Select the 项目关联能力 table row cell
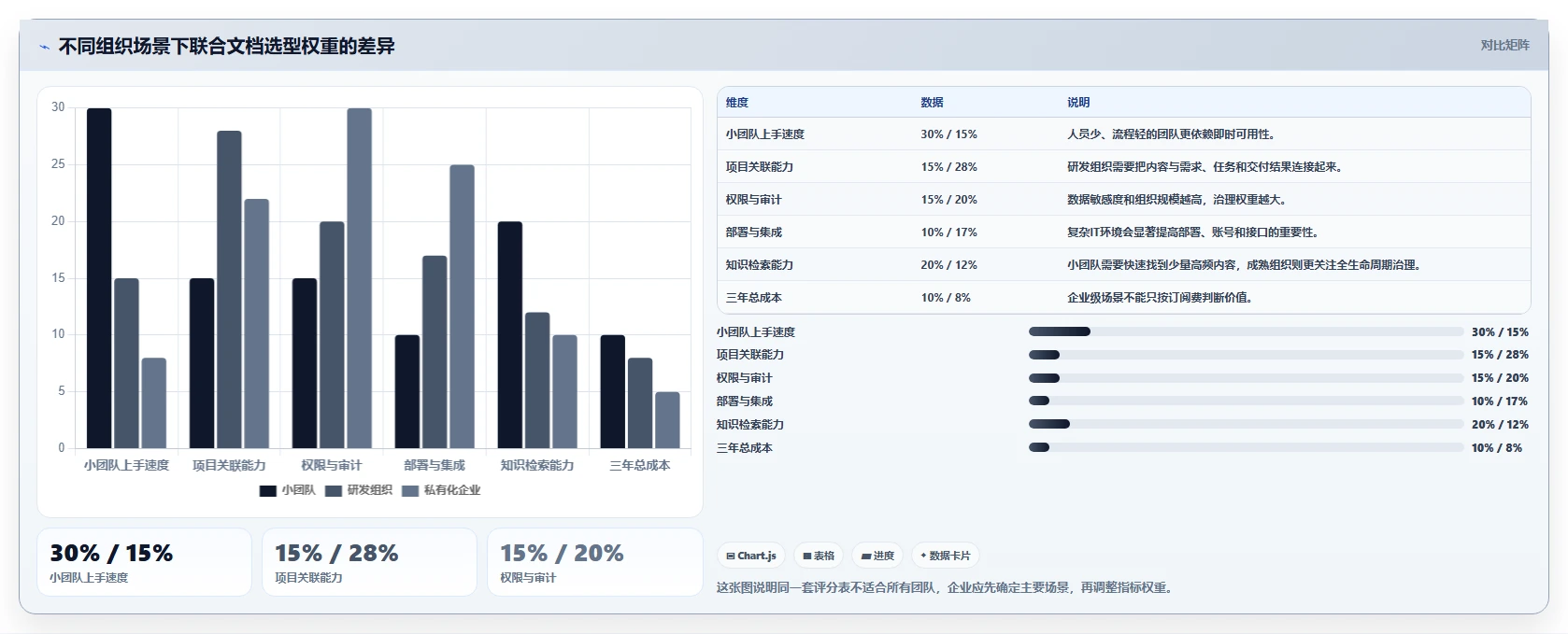 click(x=760, y=167)
